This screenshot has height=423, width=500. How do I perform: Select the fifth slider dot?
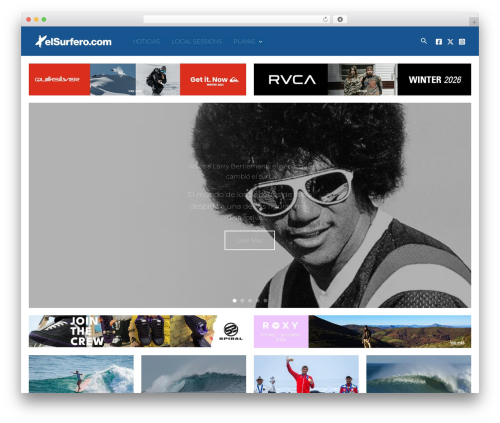(x=265, y=301)
